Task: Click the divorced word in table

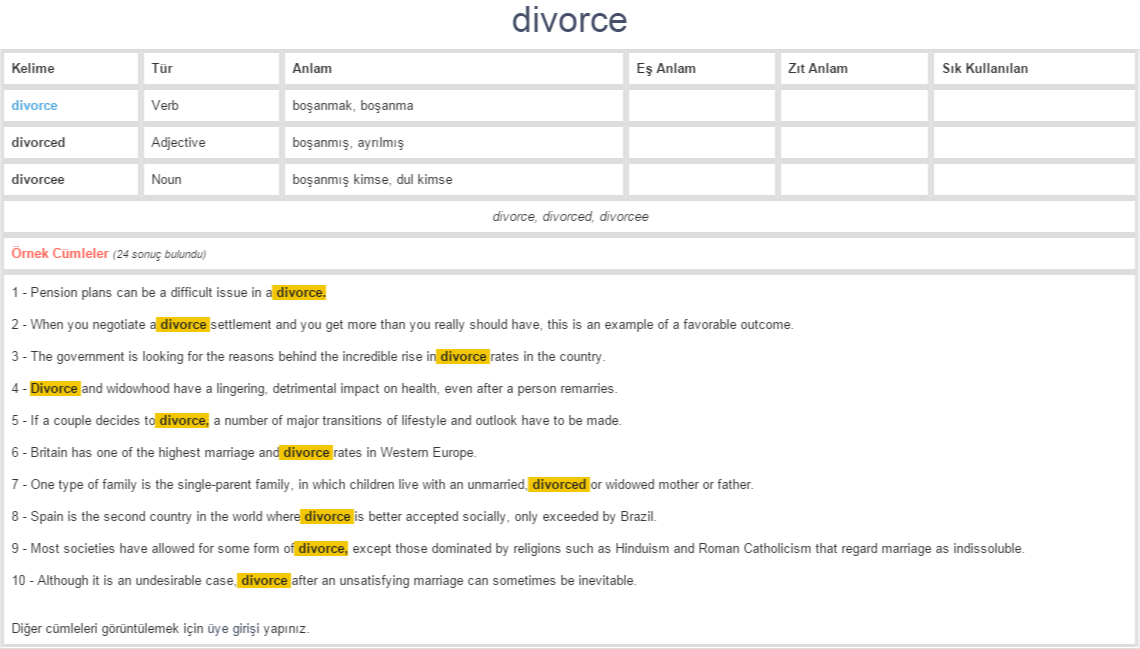Action: click(38, 143)
